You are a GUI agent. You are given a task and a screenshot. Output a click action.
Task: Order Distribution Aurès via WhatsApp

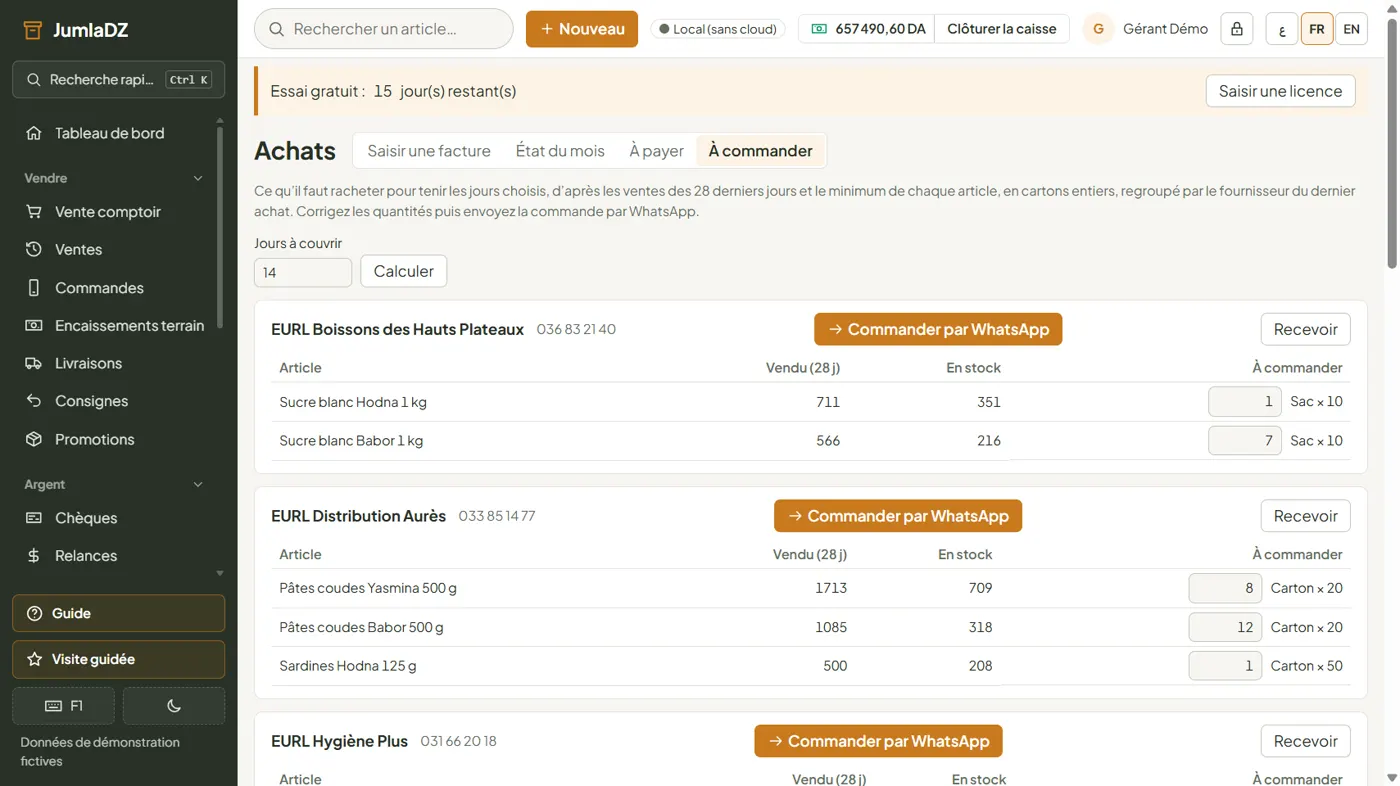pyautogui.click(x=898, y=516)
